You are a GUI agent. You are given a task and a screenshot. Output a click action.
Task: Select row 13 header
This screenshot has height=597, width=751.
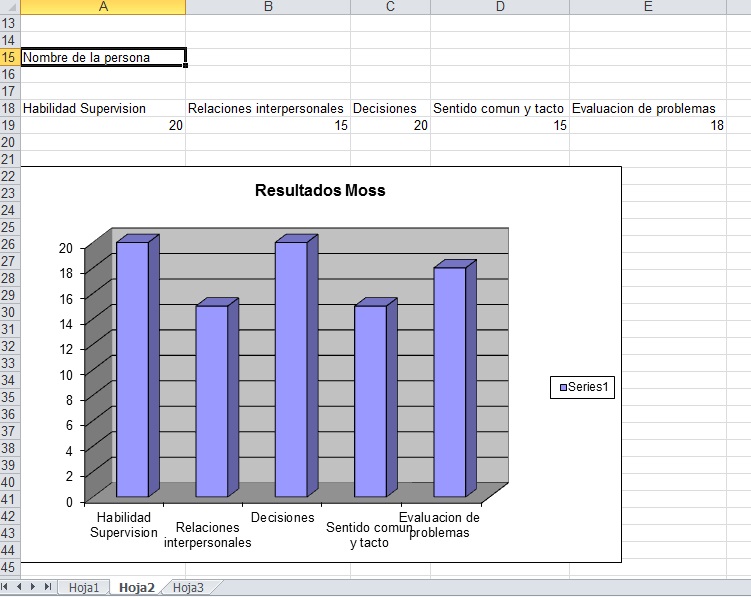[9, 23]
